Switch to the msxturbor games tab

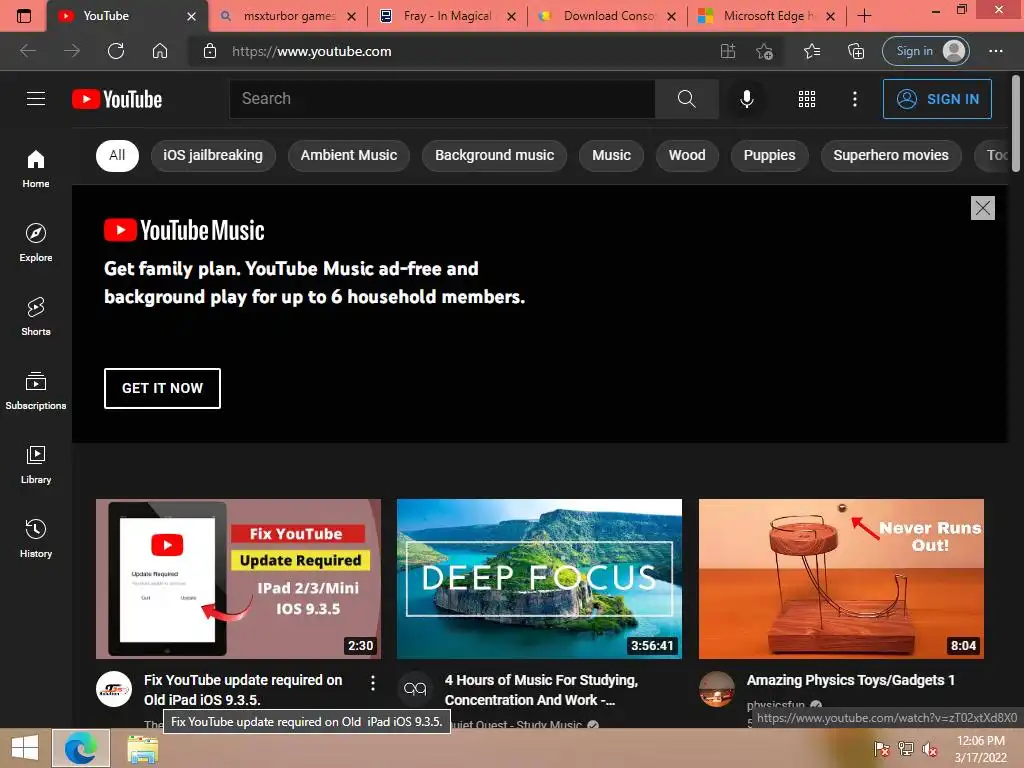click(288, 16)
